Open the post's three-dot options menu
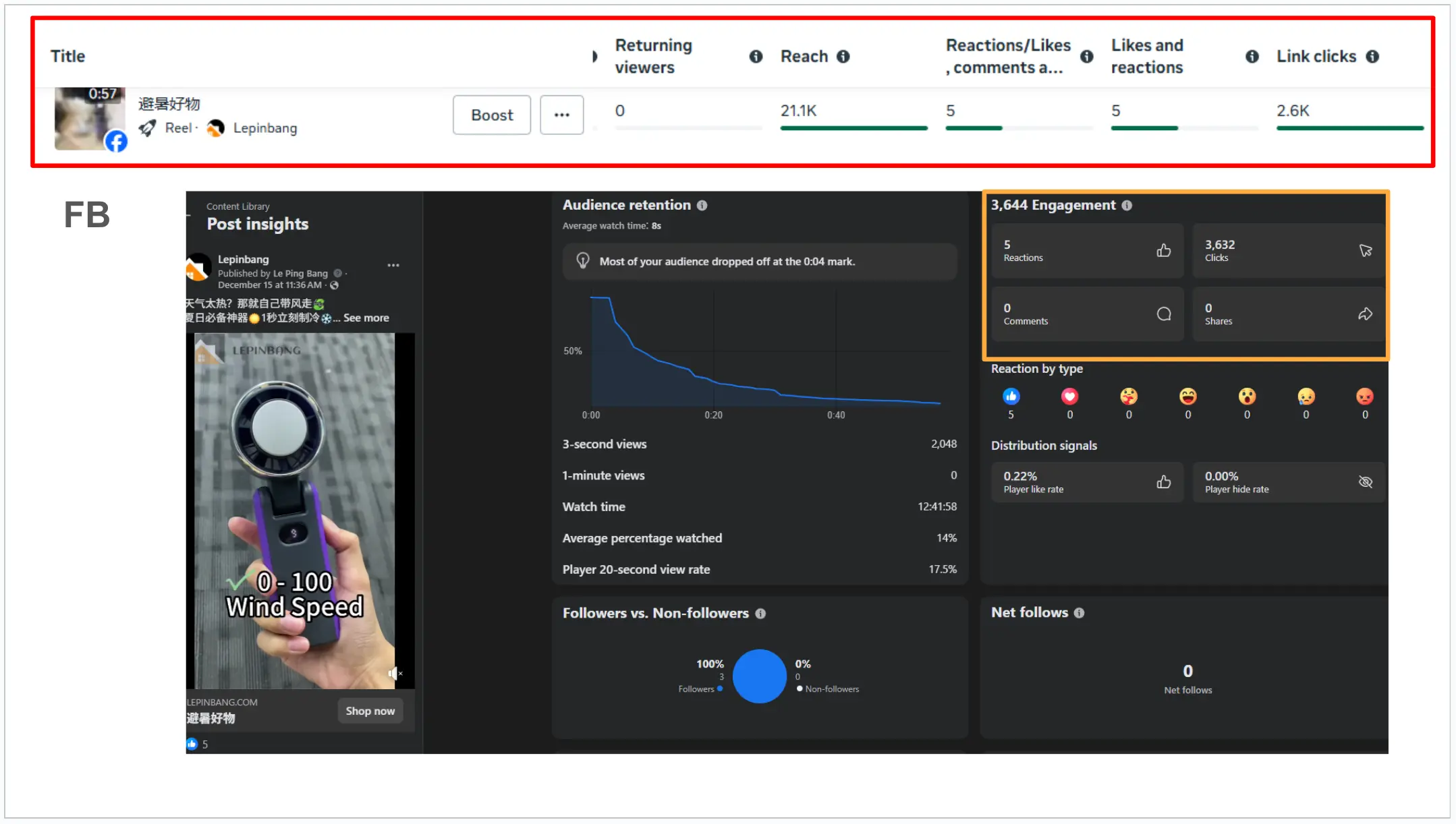 pos(393,265)
